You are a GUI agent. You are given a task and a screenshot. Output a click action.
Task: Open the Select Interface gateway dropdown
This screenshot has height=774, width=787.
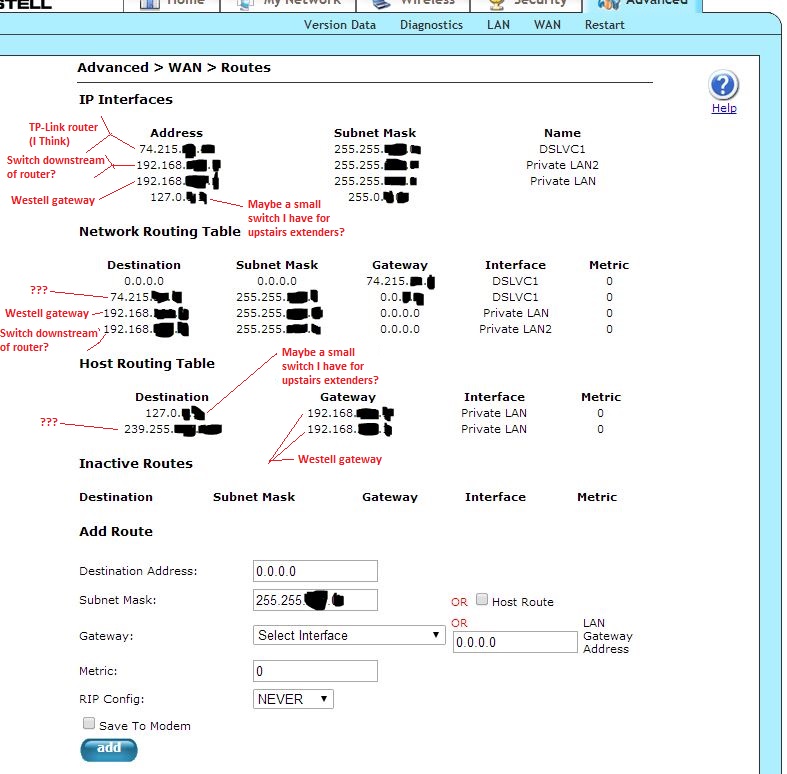coord(349,635)
